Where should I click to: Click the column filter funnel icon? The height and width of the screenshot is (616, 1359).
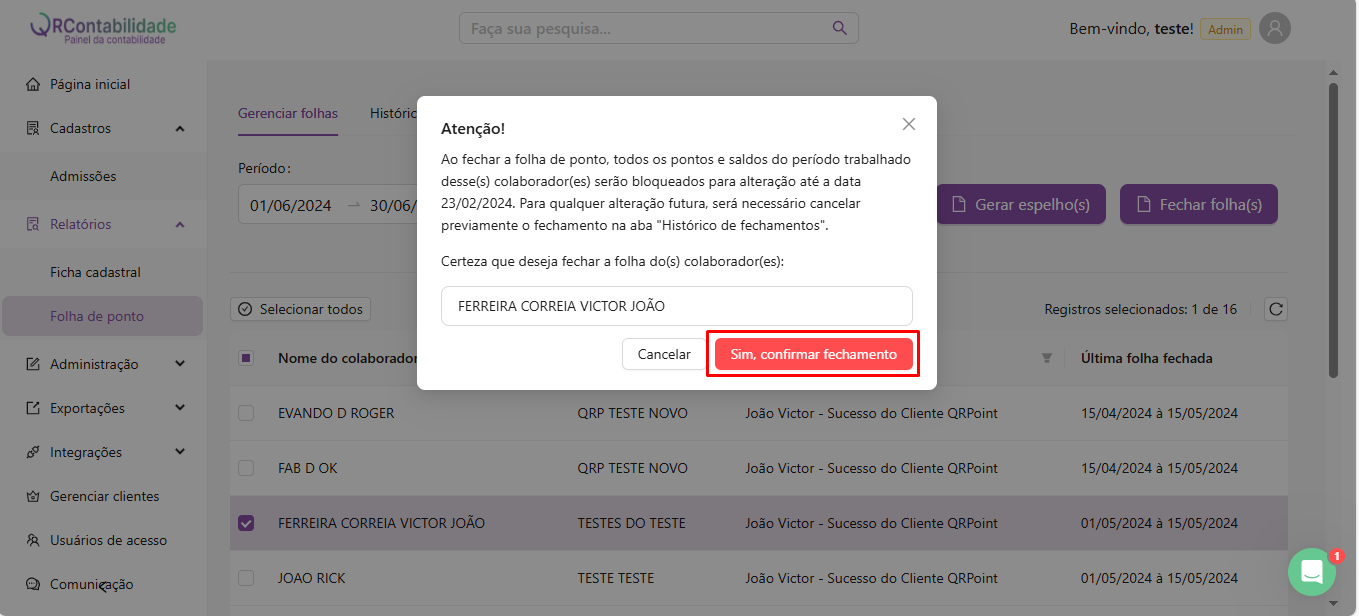1047,358
